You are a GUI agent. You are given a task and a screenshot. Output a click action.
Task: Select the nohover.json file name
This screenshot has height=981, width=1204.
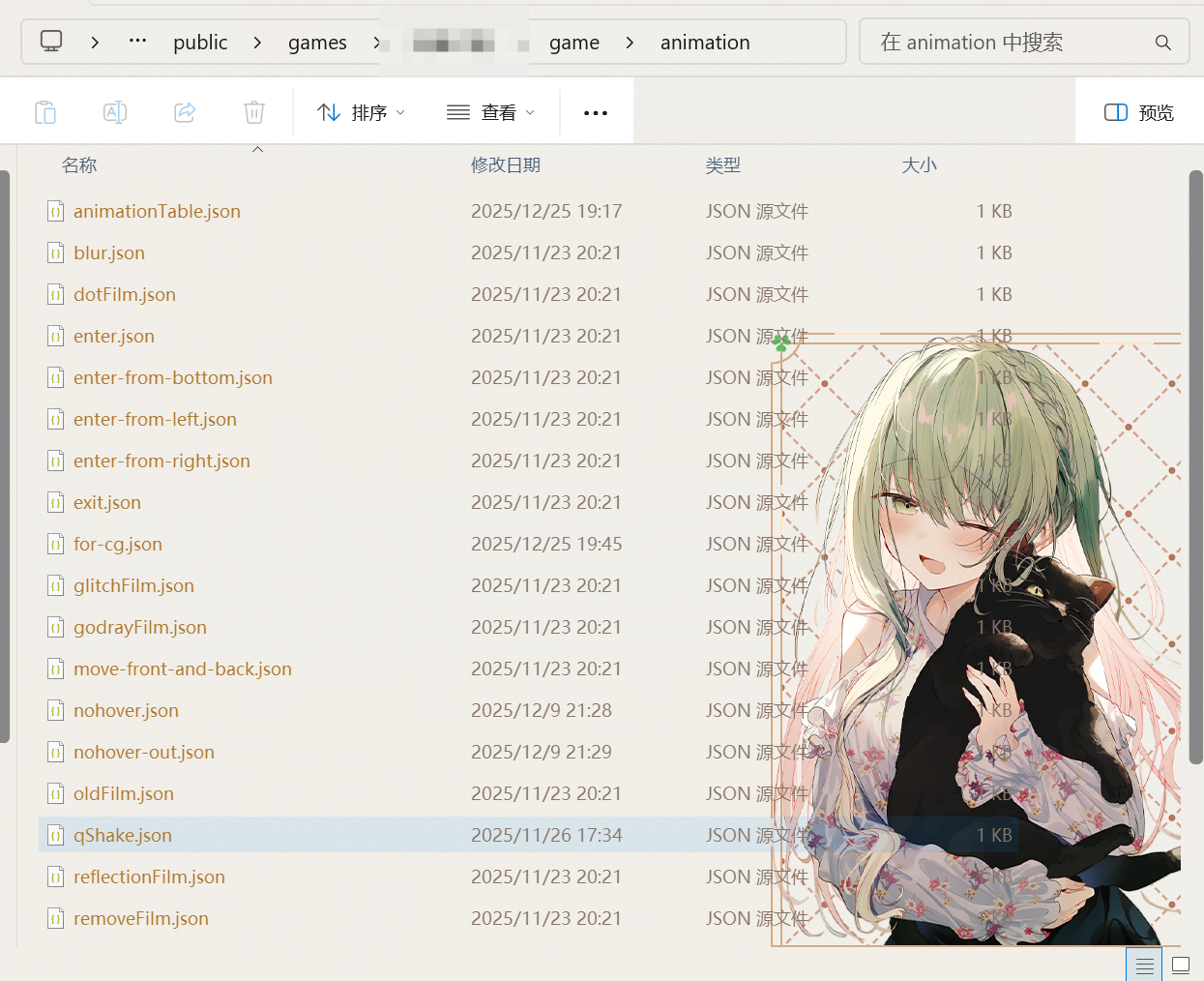click(x=126, y=710)
